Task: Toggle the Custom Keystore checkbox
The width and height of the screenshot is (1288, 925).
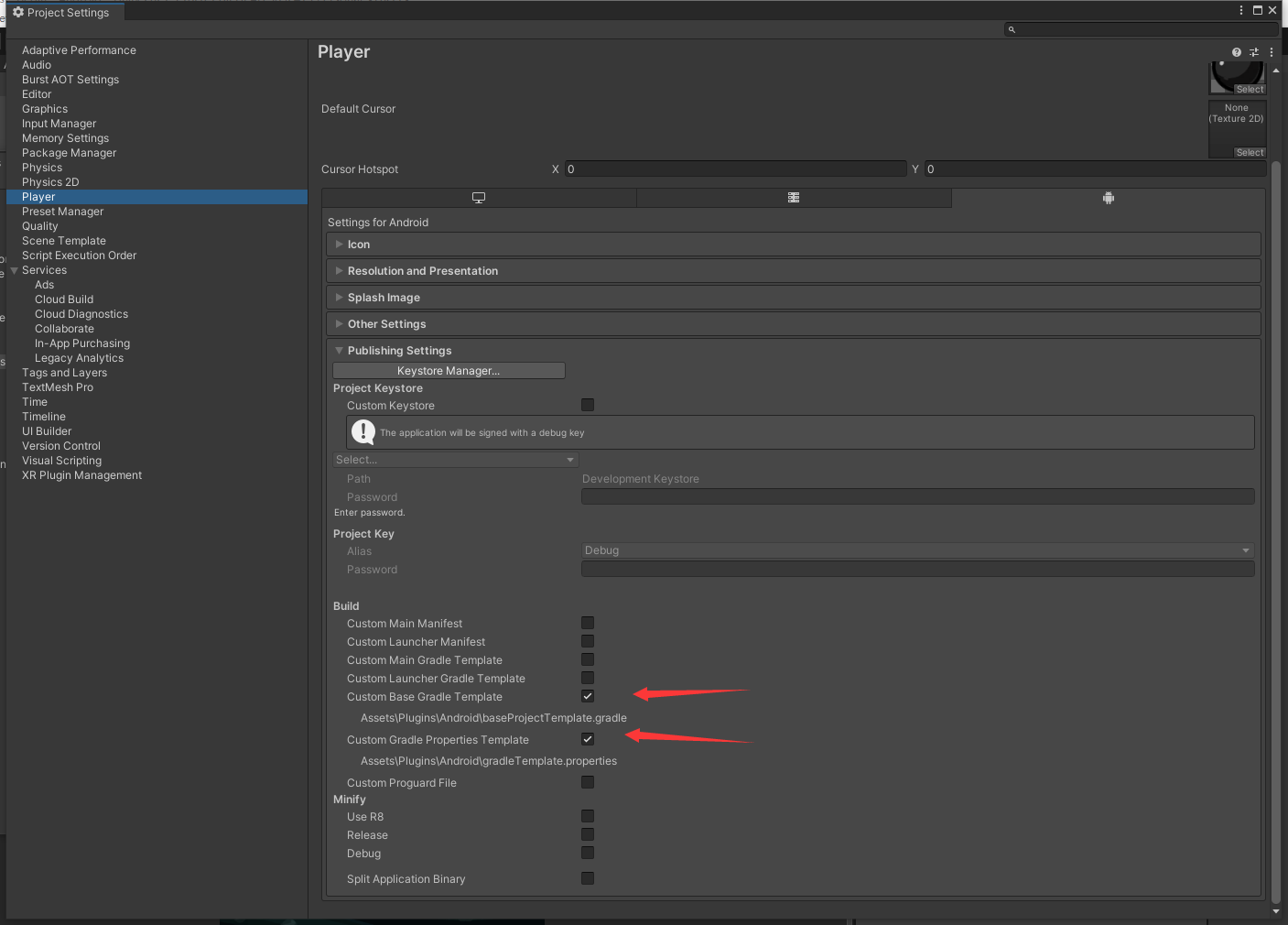Action: point(588,405)
